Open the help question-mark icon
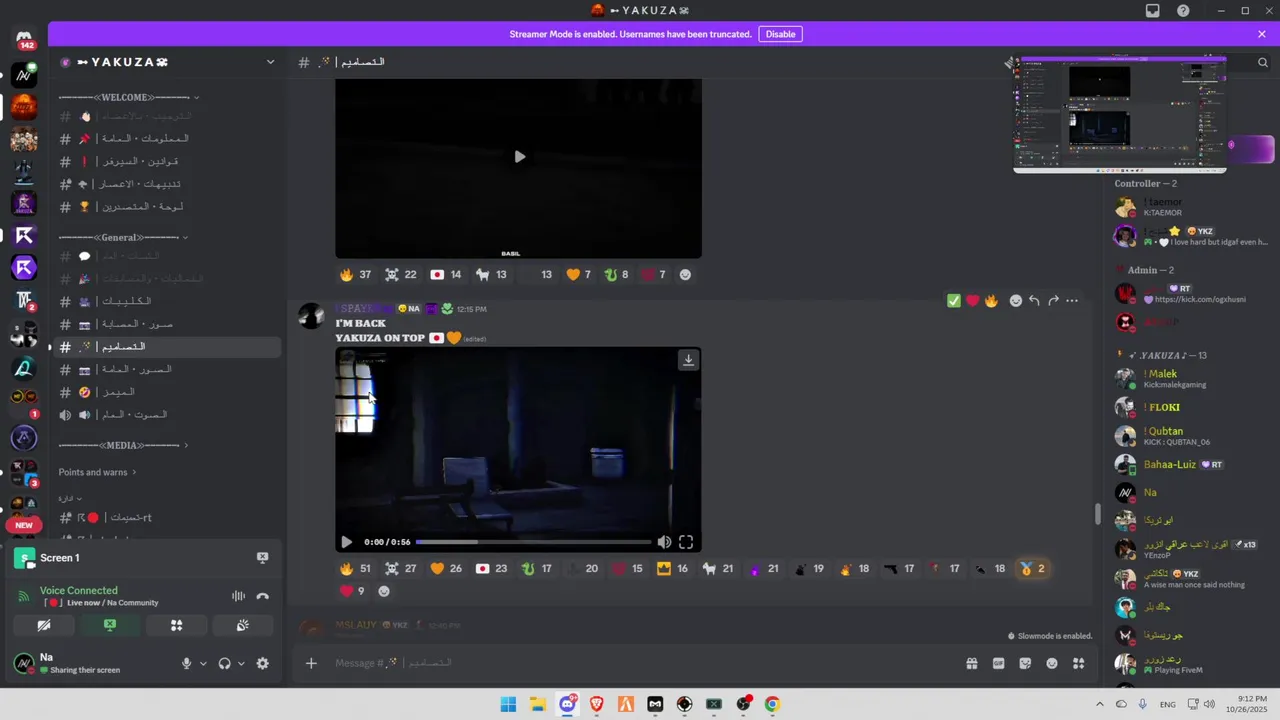The width and height of the screenshot is (1280, 720). click(1183, 10)
